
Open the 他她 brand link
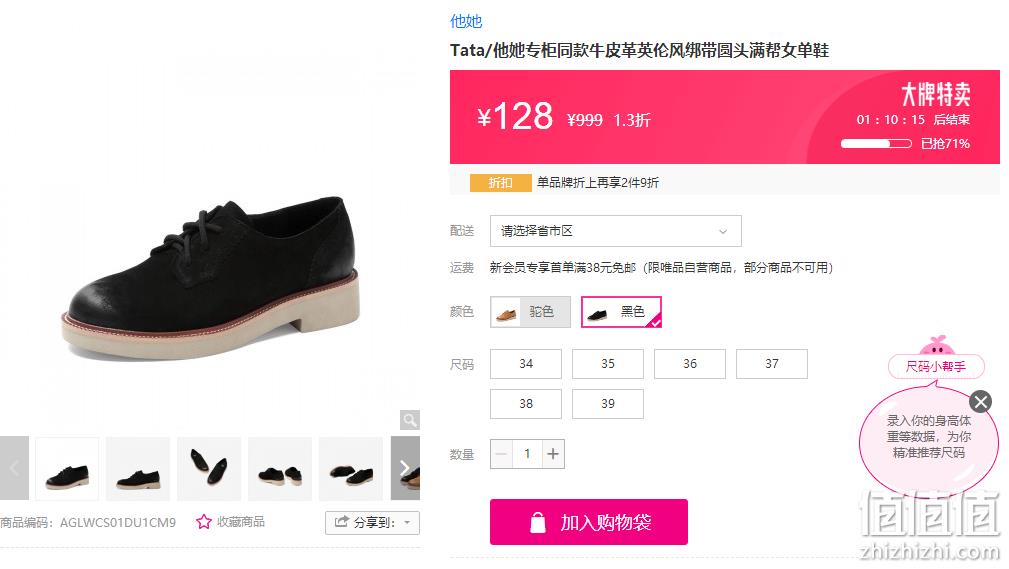click(466, 21)
